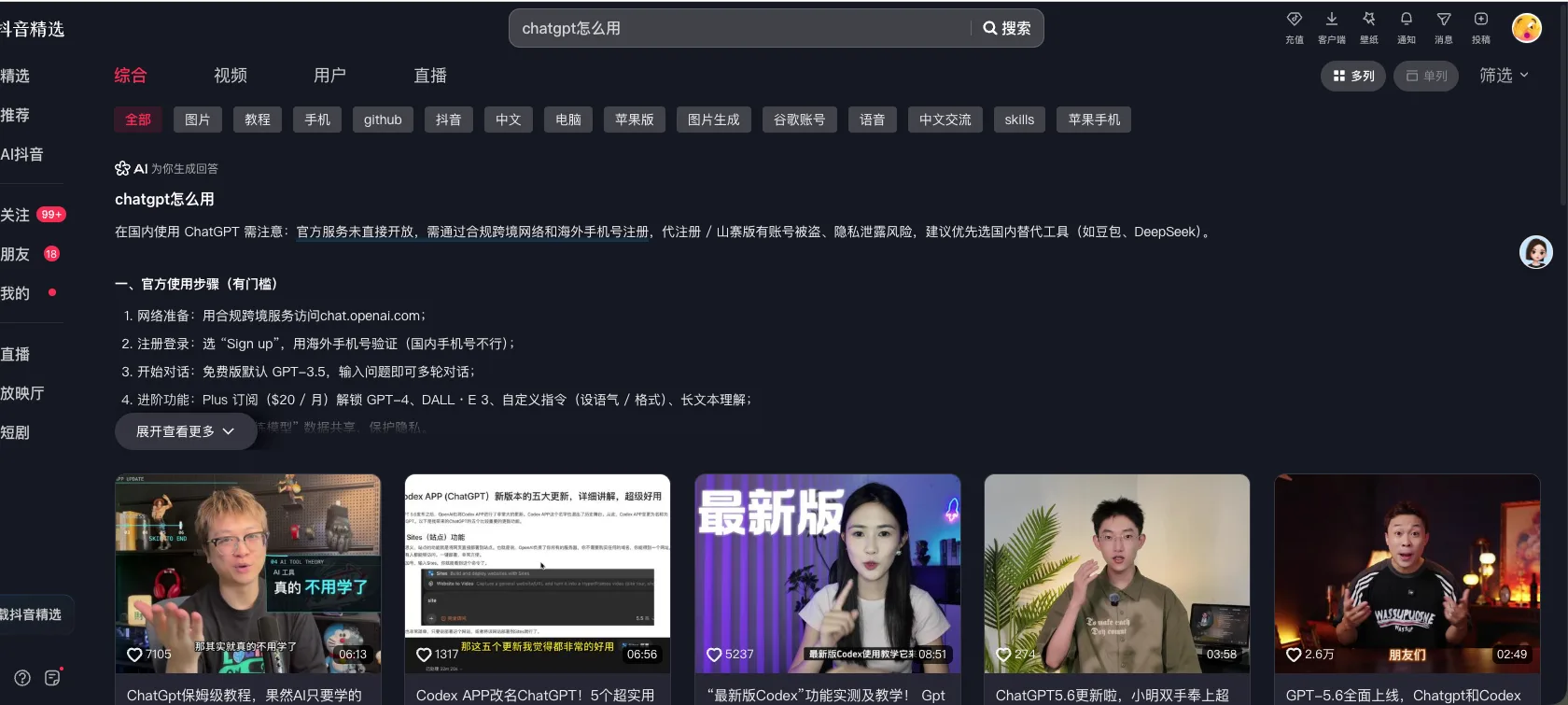The image size is (1568, 705).
Task: Like the 274 heart on ChatGPT5.6 video
Action: (1003, 655)
